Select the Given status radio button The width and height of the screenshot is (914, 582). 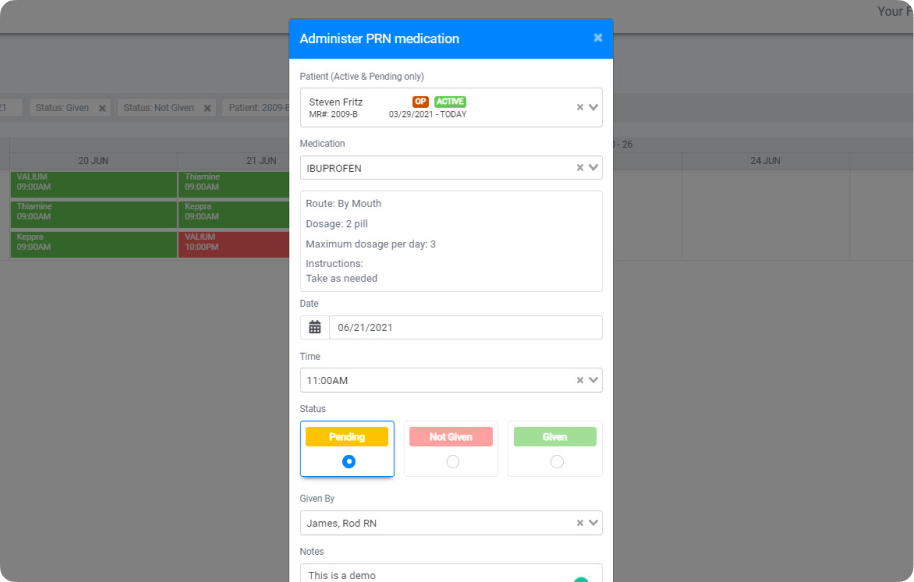click(x=557, y=461)
